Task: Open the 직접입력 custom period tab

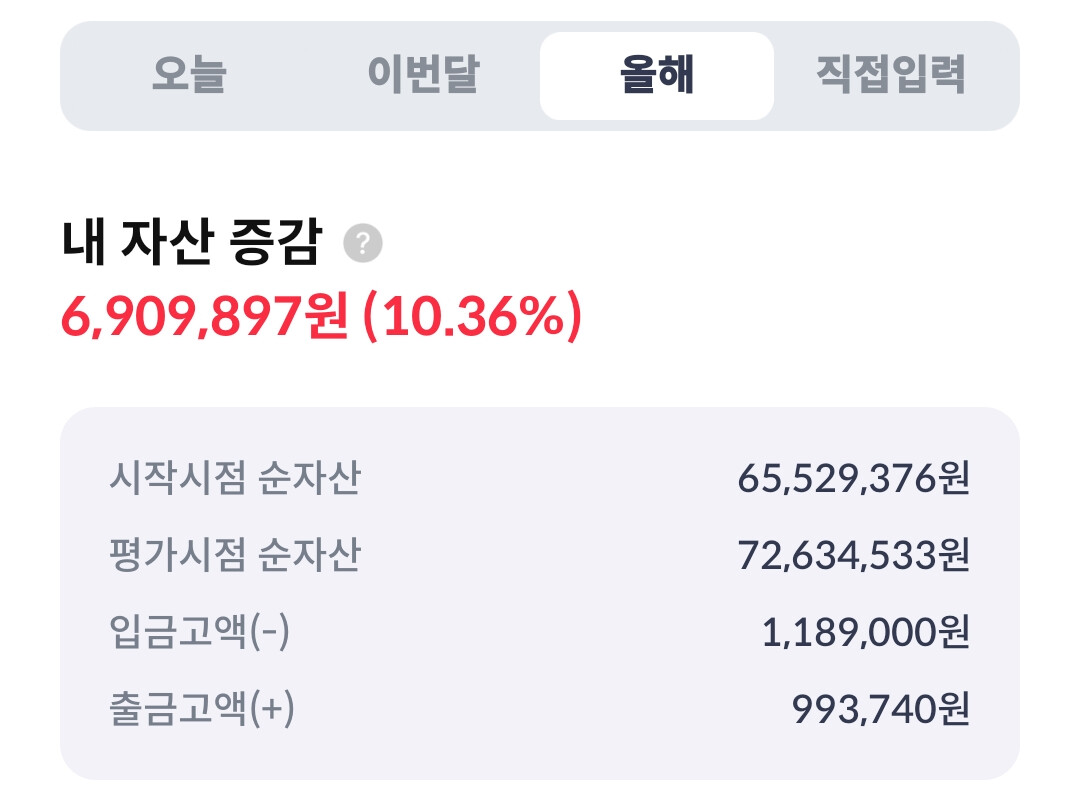Action: point(890,75)
